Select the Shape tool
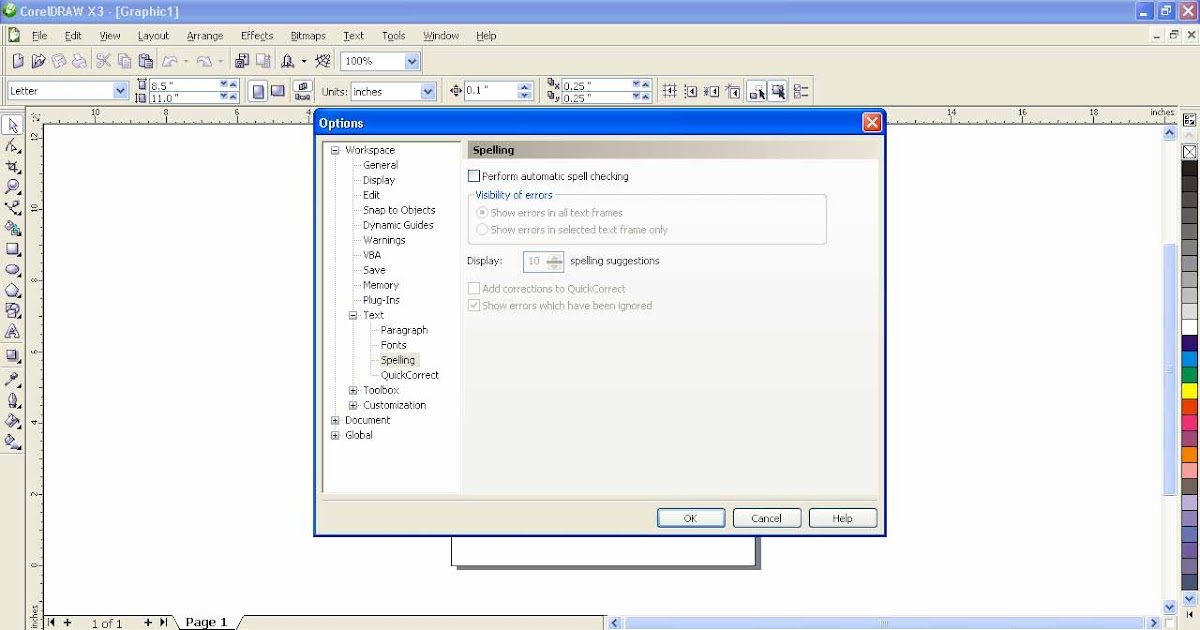Viewport: 1200px width, 630px height. 13,146
